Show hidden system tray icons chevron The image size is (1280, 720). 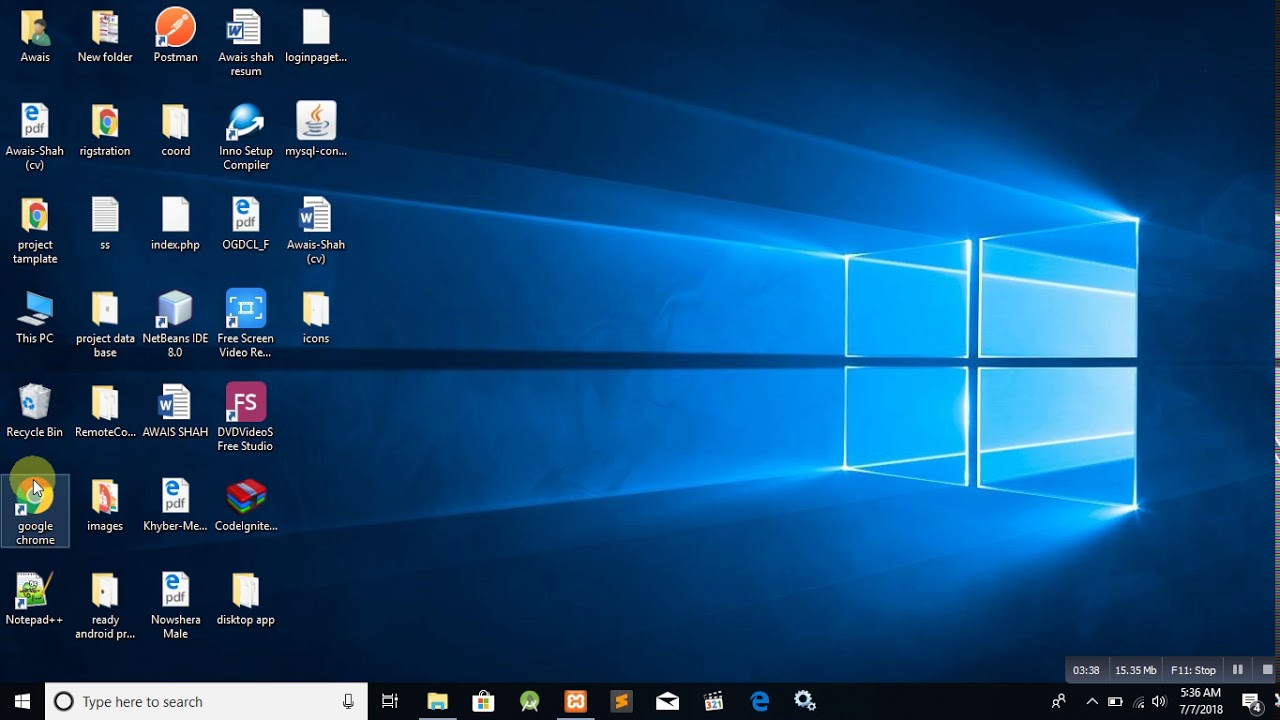point(1092,701)
